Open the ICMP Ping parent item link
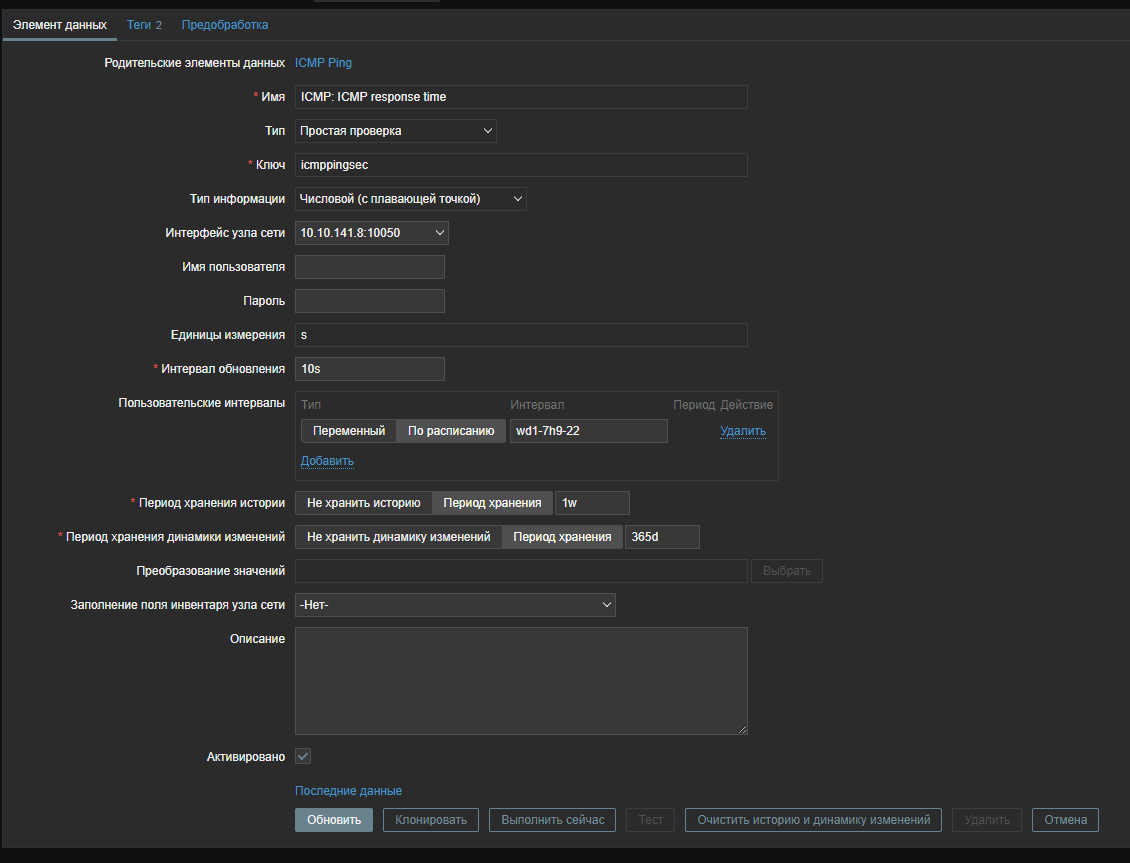This screenshot has height=863, width=1130. 323,63
